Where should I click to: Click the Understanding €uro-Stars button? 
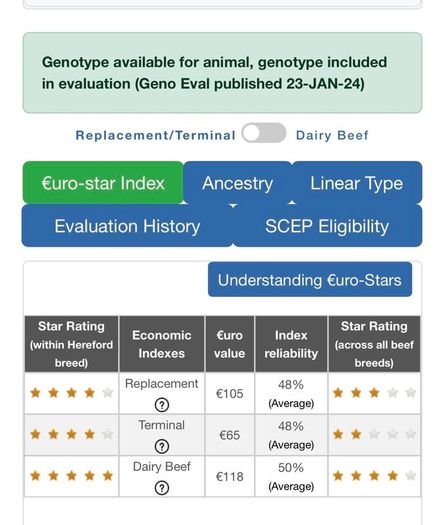pyautogui.click(x=310, y=280)
